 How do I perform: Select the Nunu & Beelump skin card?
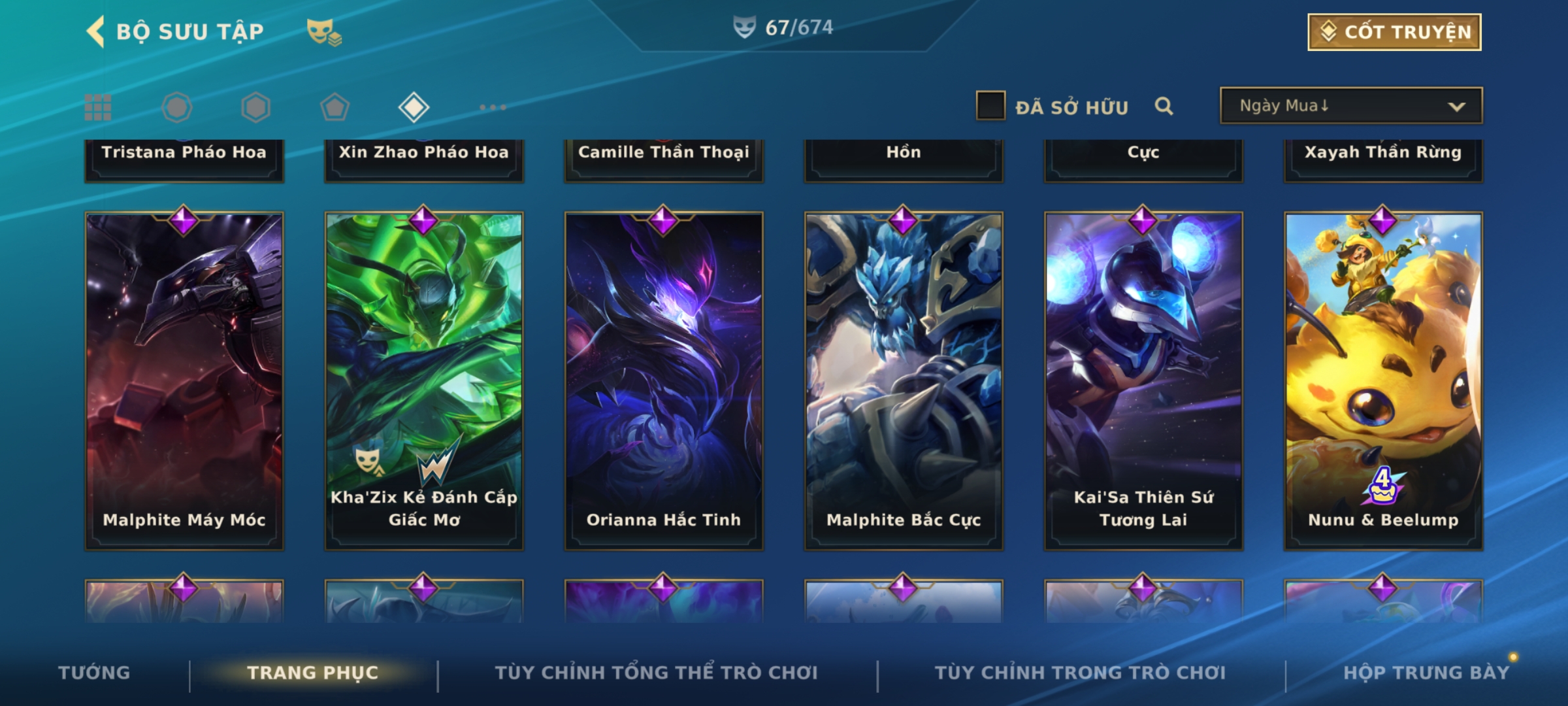1383,380
